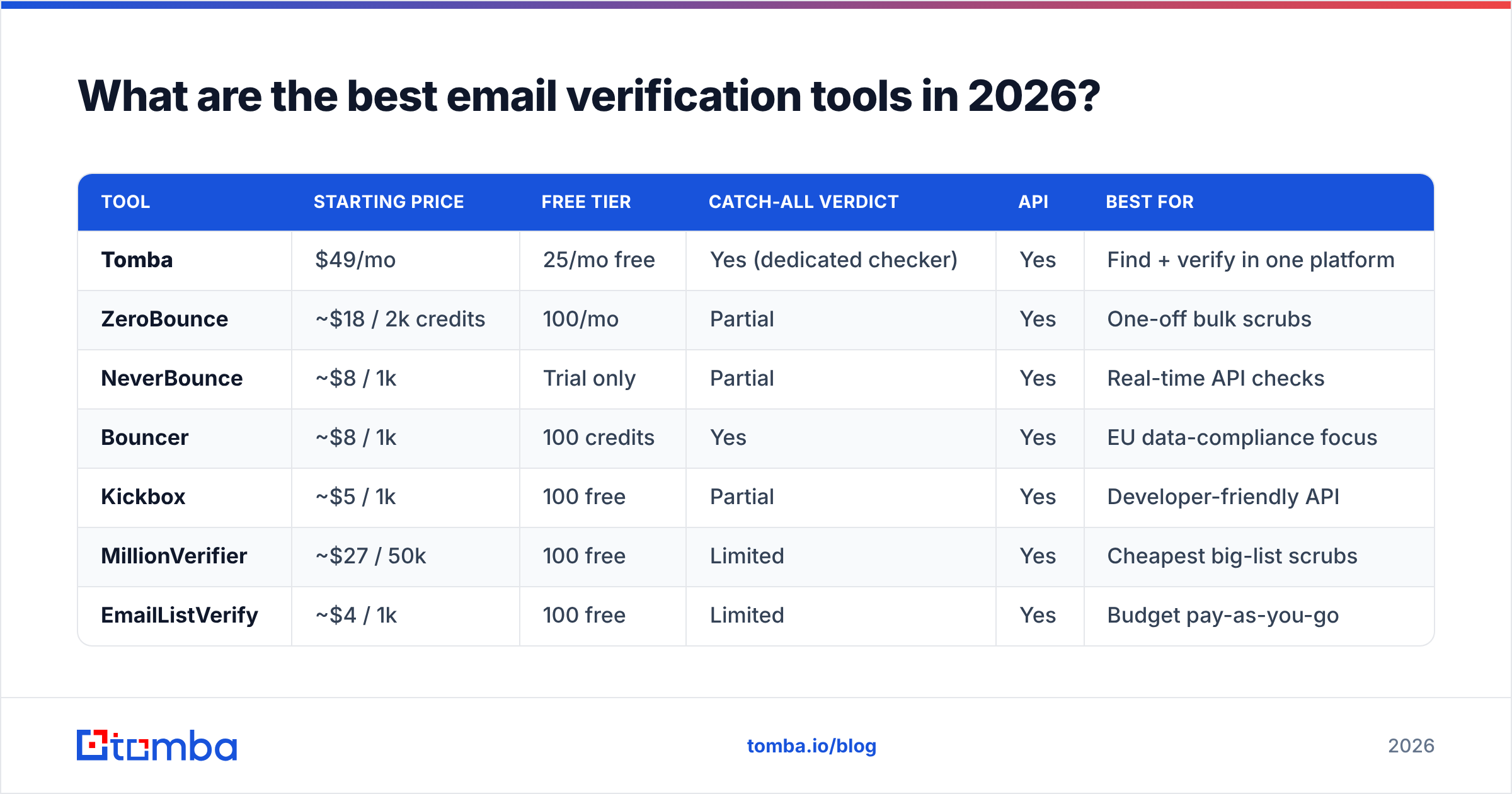The width and height of the screenshot is (1512, 794).
Task: Click ZeroBounce's API Yes cell
Action: click(1040, 319)
